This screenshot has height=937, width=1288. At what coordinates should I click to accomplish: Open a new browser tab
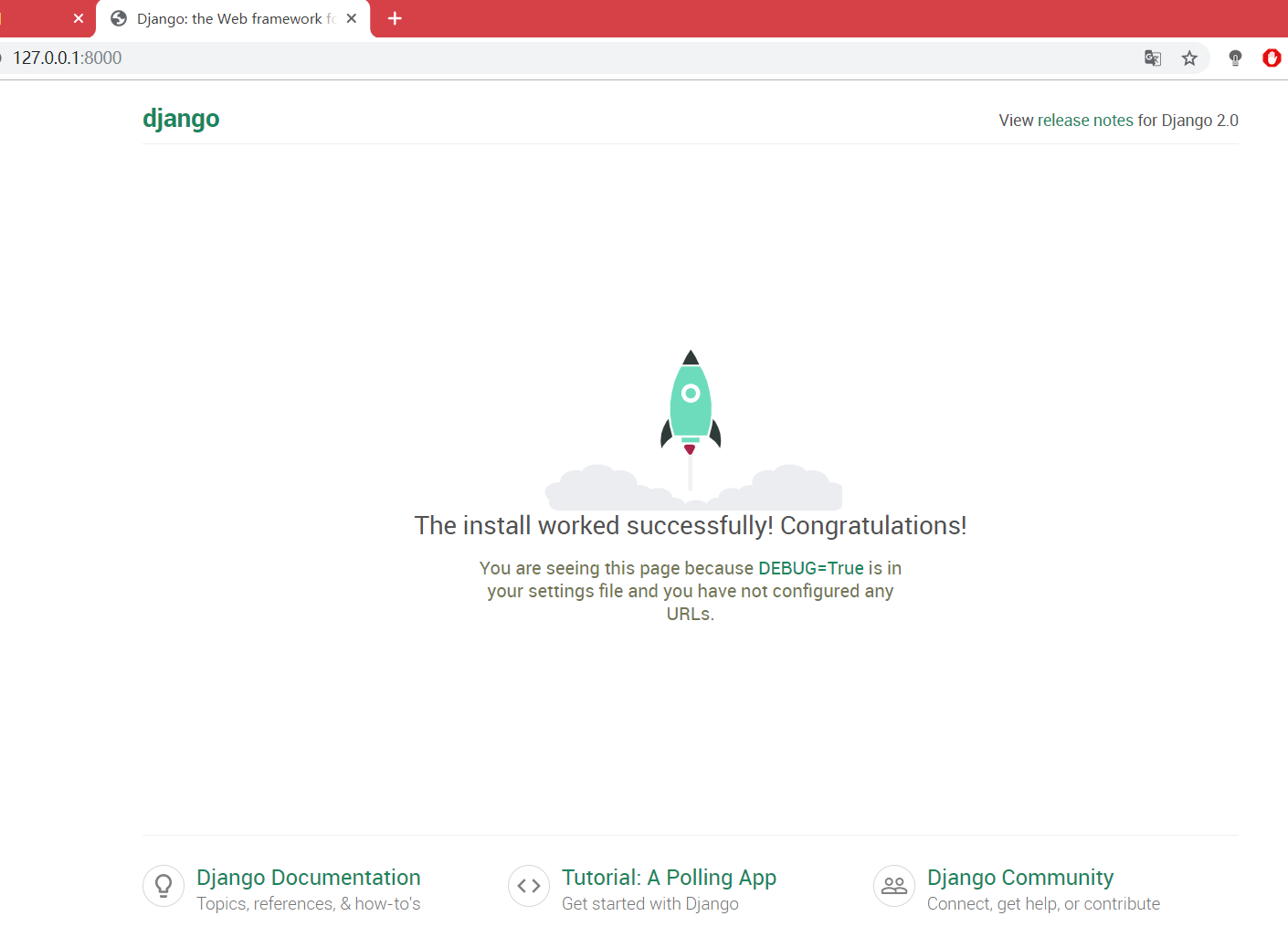[395, 18]
